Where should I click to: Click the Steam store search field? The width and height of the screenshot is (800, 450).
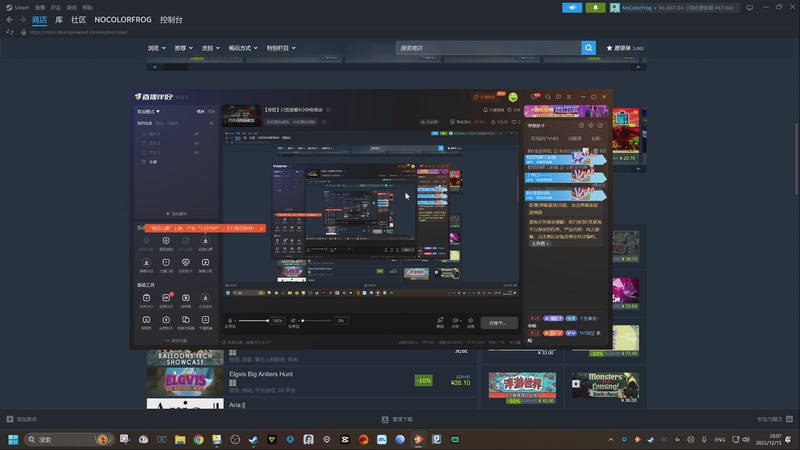(488, 48)
